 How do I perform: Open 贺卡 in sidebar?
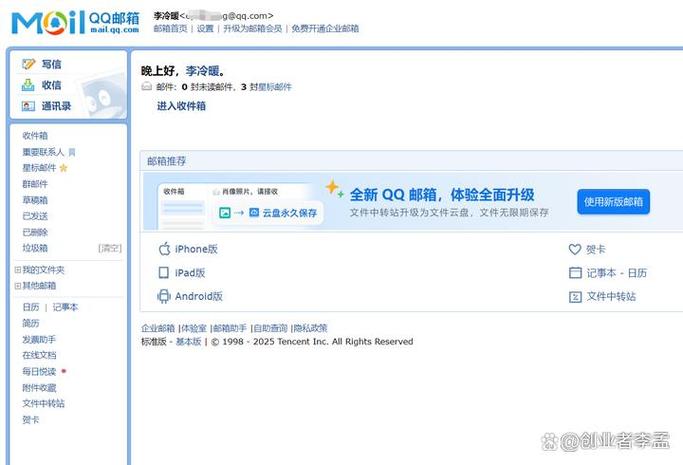[x=30, y=420]
